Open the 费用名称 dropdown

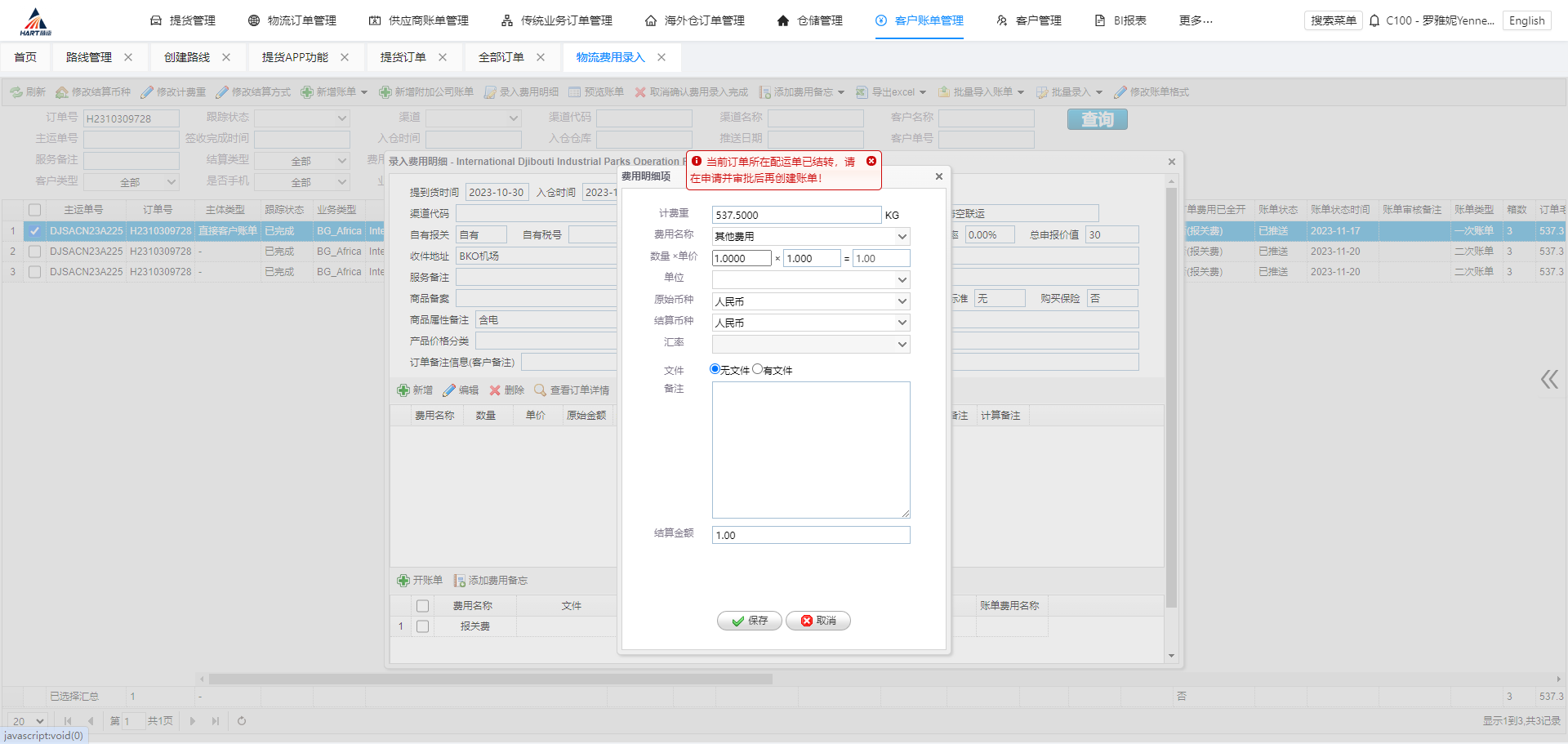(x=902, y=237)
